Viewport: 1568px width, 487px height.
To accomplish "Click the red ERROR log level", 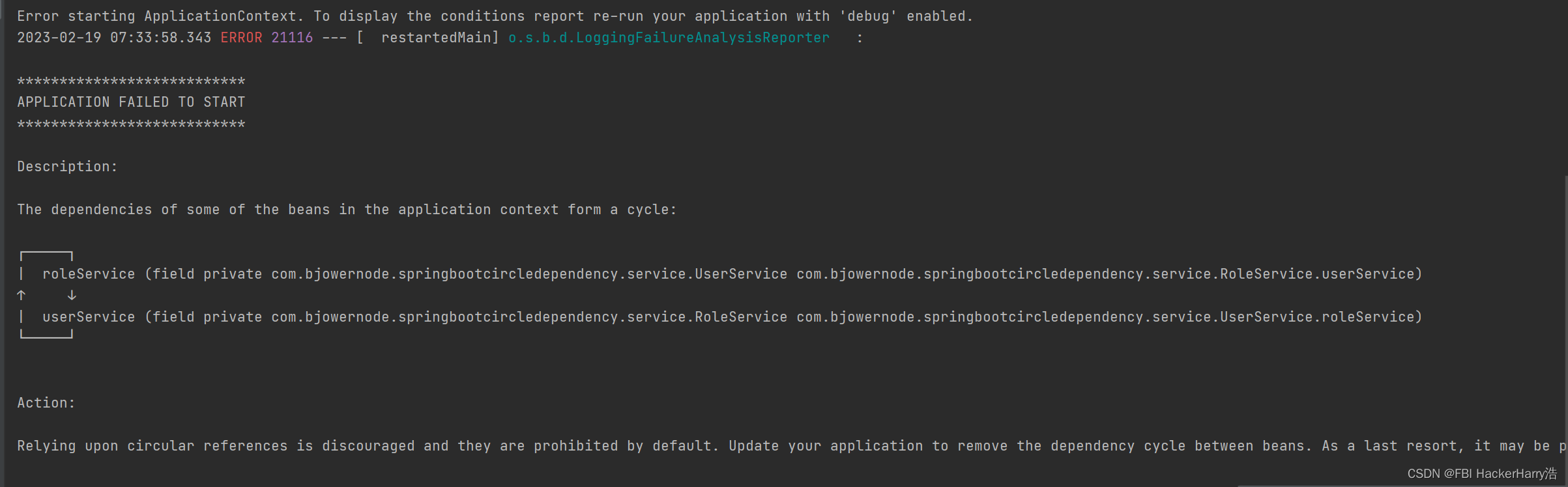I will coord(241,38).
